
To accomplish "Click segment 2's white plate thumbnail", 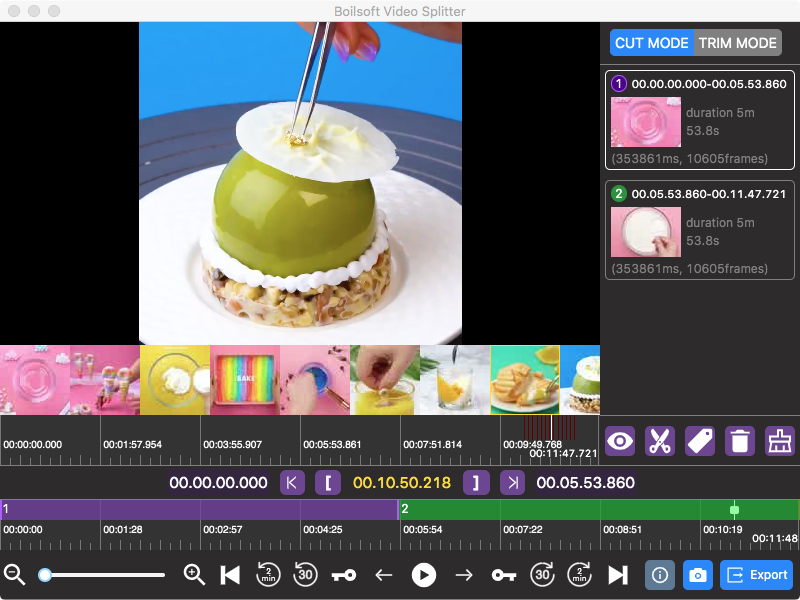I will pyautogui.click(x=646, y=232).
